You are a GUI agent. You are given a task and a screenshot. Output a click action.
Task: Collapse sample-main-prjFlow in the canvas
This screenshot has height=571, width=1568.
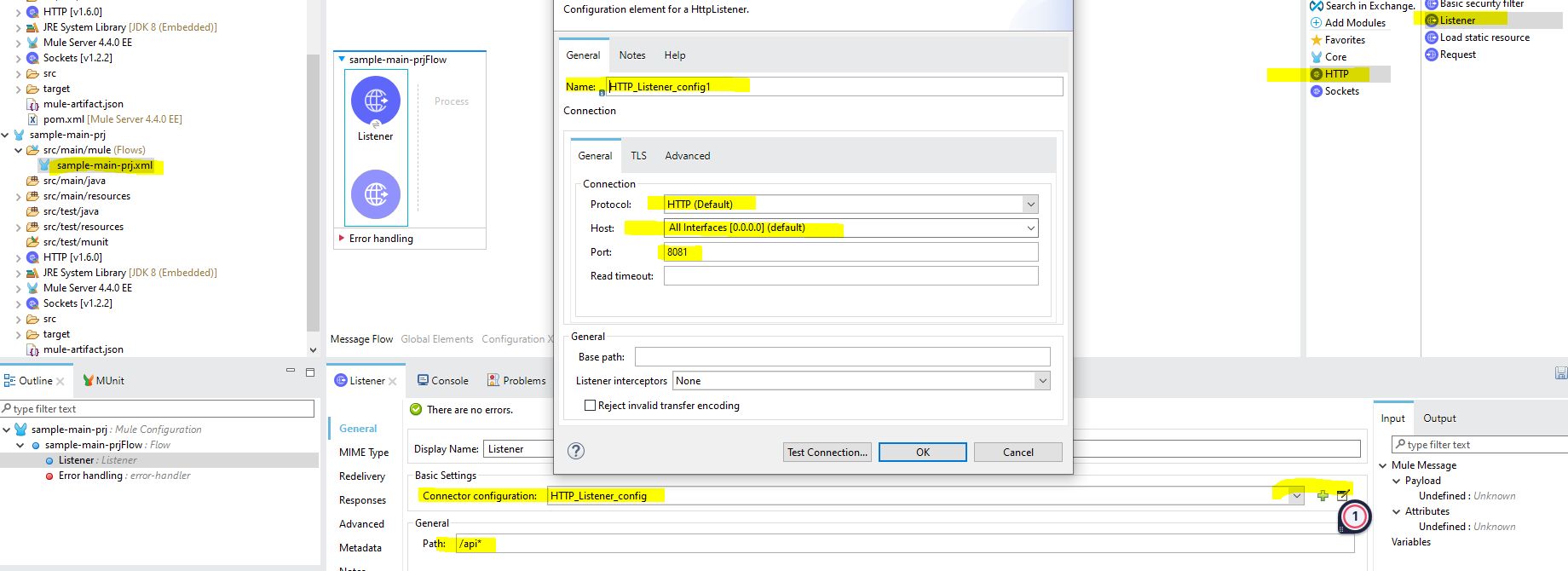click(343, 60)
